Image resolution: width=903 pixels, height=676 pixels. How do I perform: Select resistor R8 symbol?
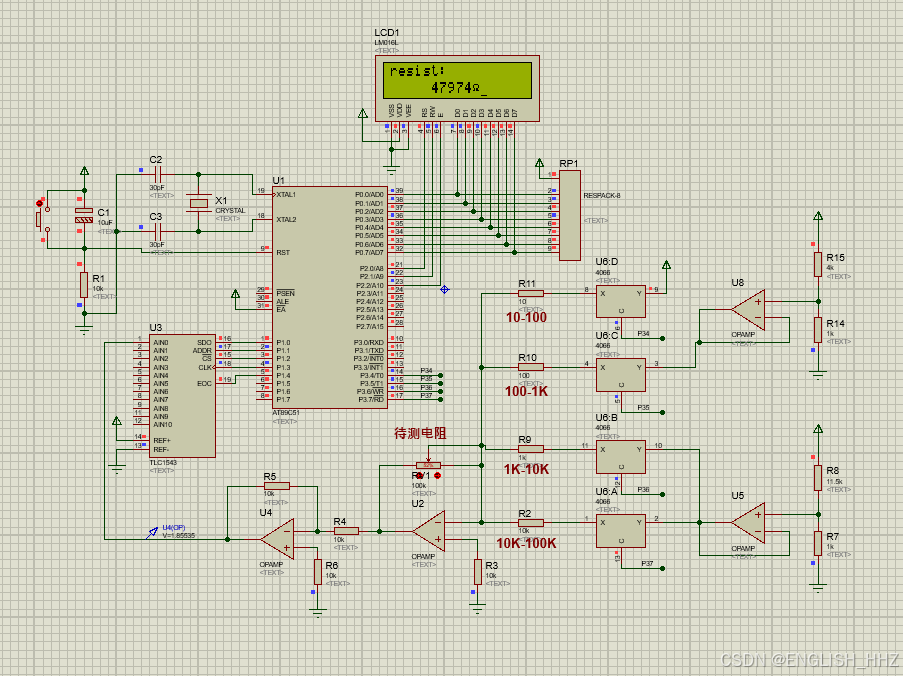[x=818, y=477]
